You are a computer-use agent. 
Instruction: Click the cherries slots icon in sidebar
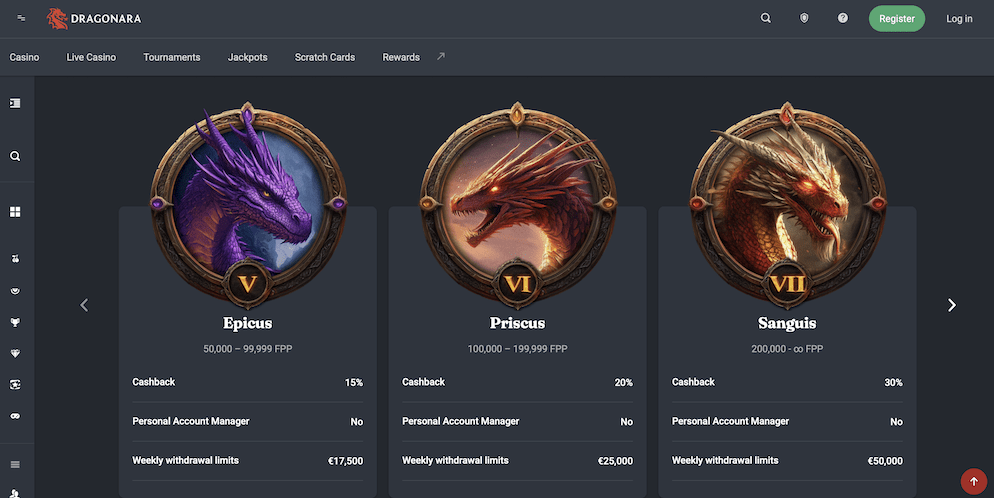(15, 259)
